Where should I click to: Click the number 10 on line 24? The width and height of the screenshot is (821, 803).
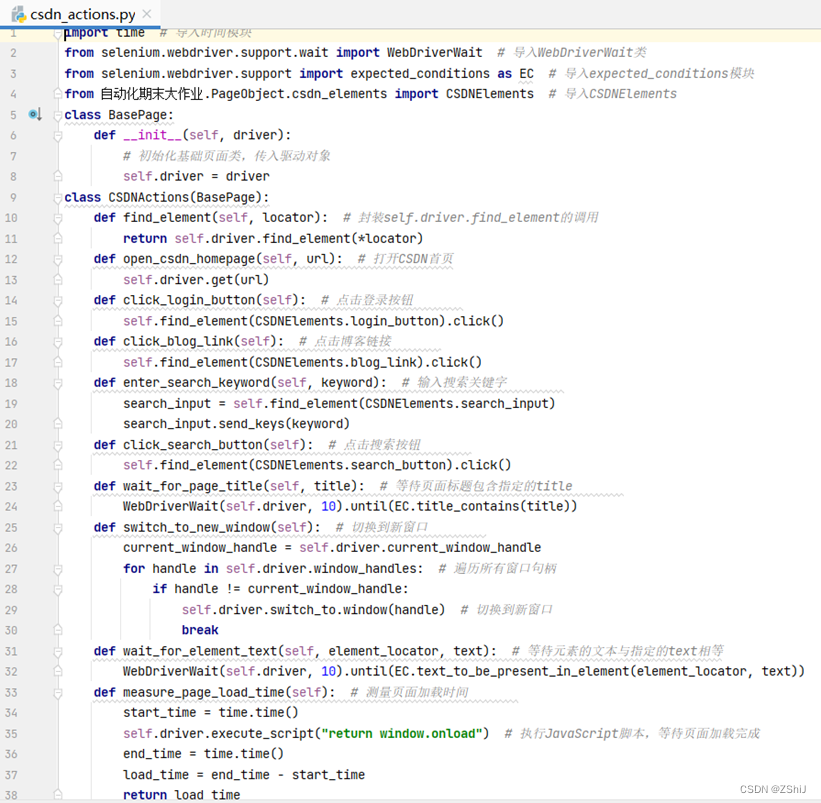(x=328, y=507)
